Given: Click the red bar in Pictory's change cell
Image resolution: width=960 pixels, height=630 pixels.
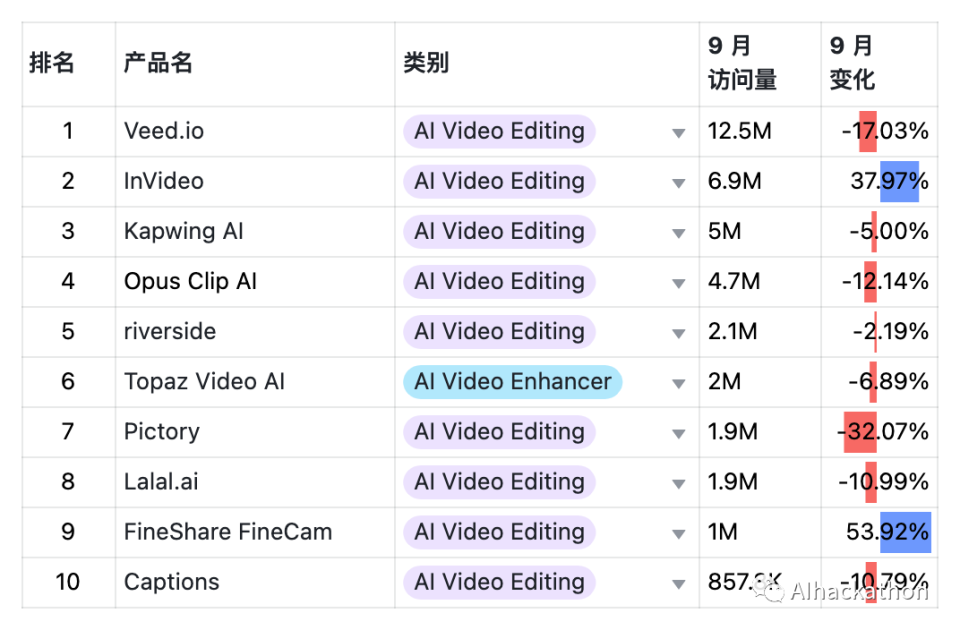Looking at the screenshot, I should (860, 432).
